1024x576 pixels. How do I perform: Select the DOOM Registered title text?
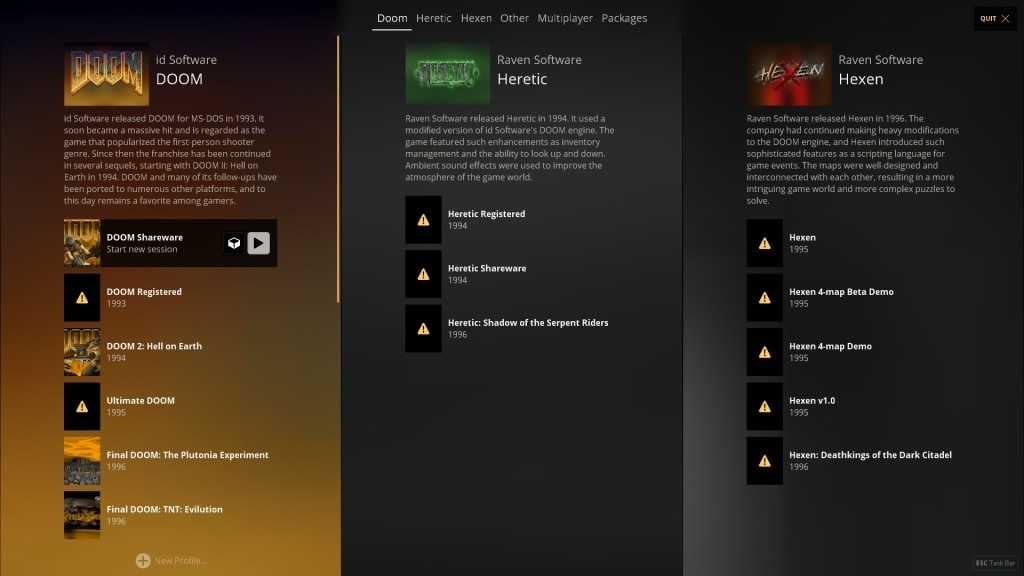(144, 292)
